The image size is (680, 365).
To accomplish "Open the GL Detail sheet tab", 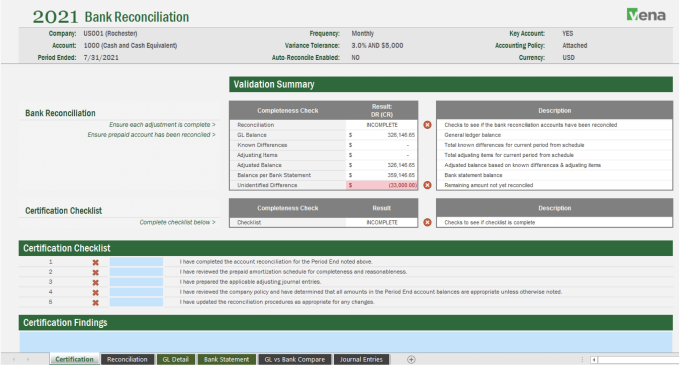I will pos(176,359).
